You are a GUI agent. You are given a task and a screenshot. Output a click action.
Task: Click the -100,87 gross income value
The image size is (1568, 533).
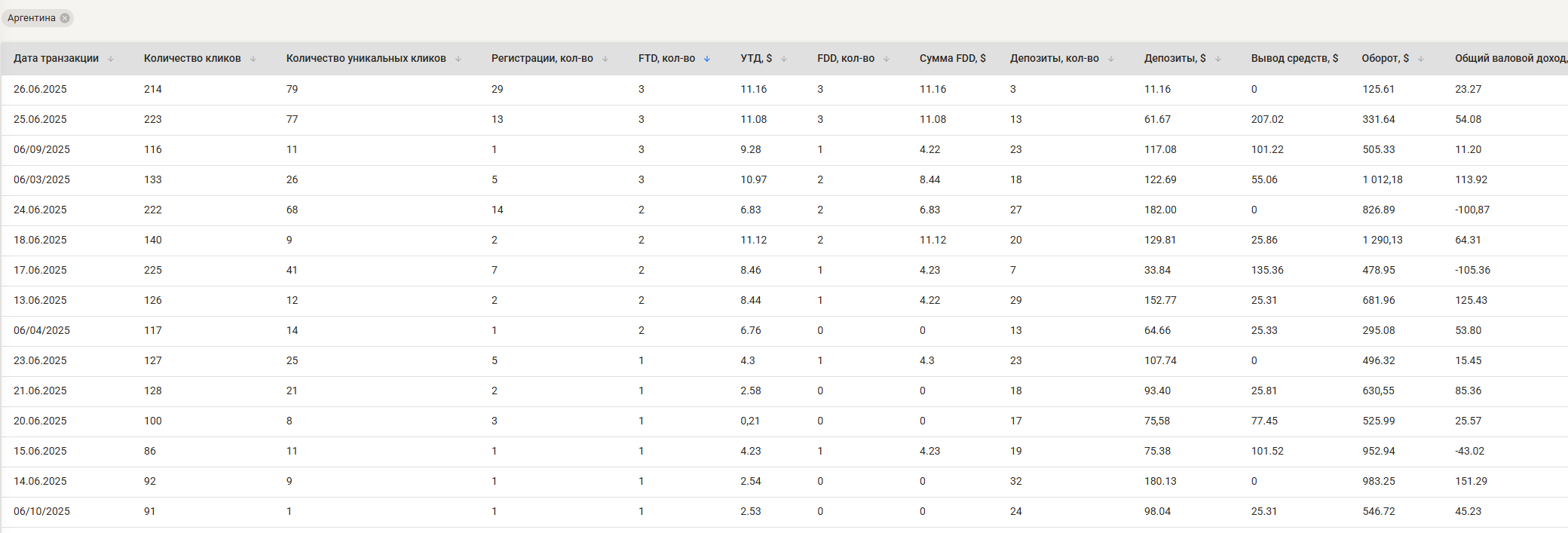(x=1472, y=210)
